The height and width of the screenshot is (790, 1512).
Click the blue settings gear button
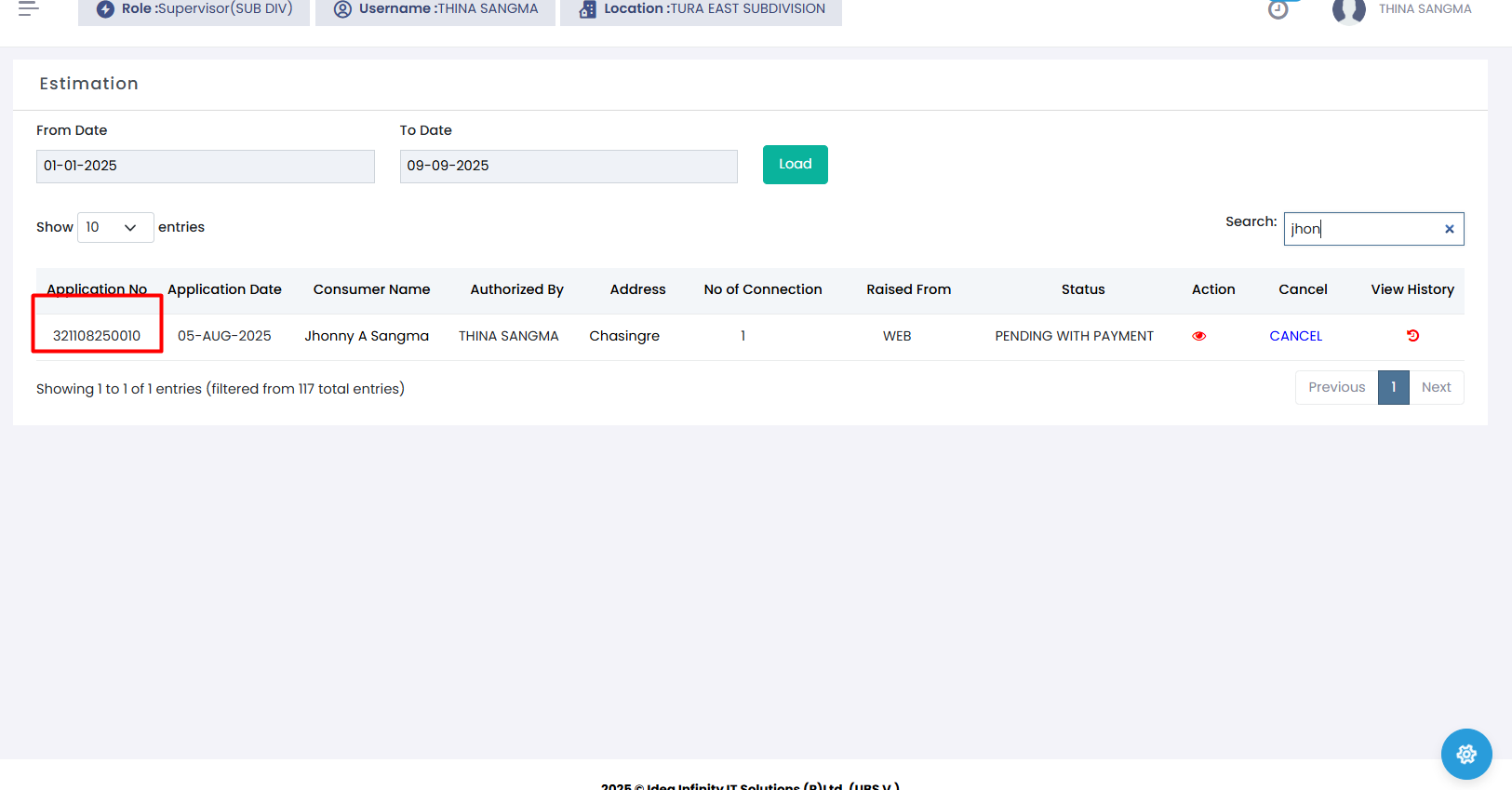(x=1465, y=754)
